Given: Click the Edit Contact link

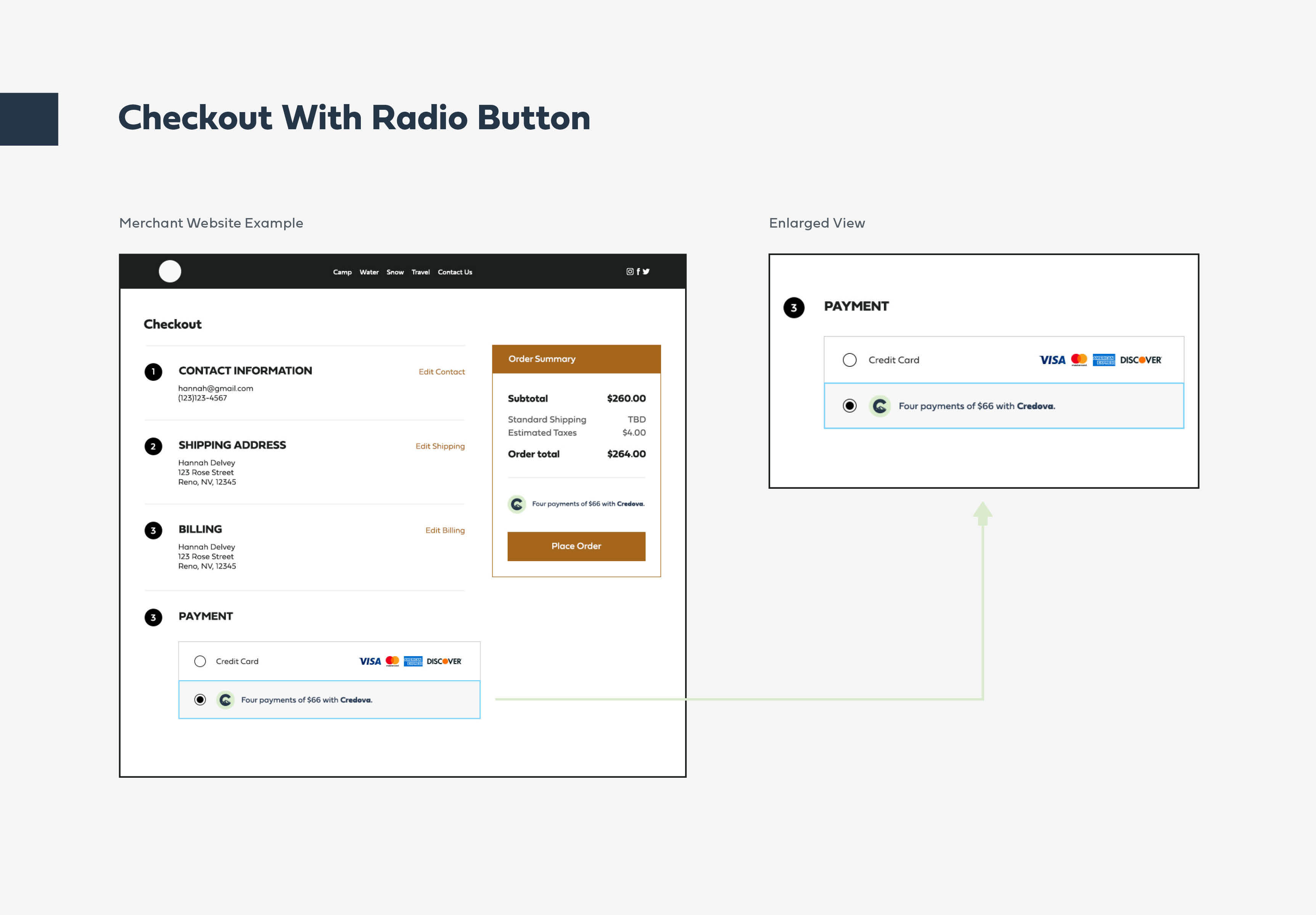Looking at the screenshot, I should click(x=441, y=372).
